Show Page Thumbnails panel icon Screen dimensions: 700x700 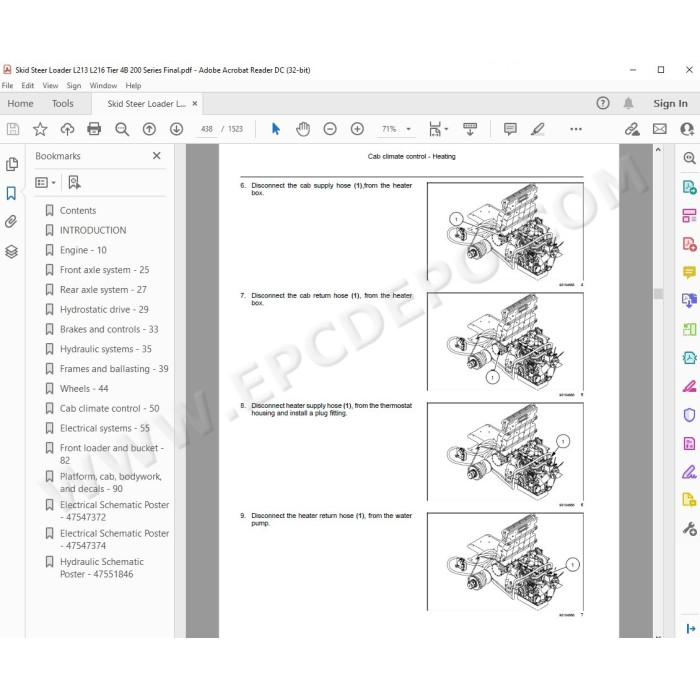pyautogui.click(x=12, y=164)
